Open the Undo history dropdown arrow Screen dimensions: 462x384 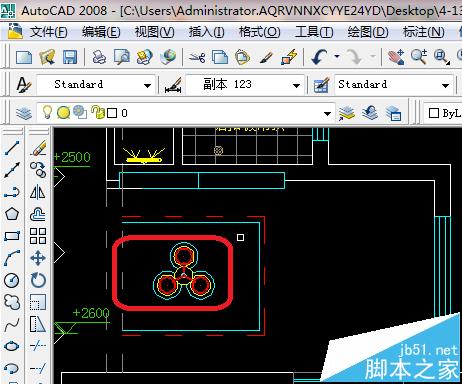(x=337, y=57)
